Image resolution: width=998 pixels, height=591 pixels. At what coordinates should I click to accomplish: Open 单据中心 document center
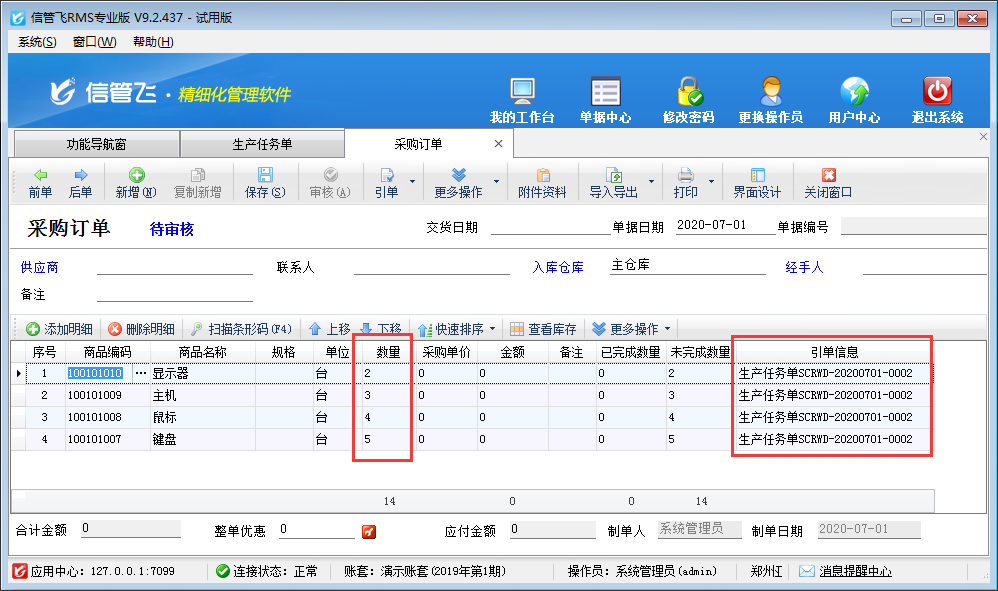point(605,92)
